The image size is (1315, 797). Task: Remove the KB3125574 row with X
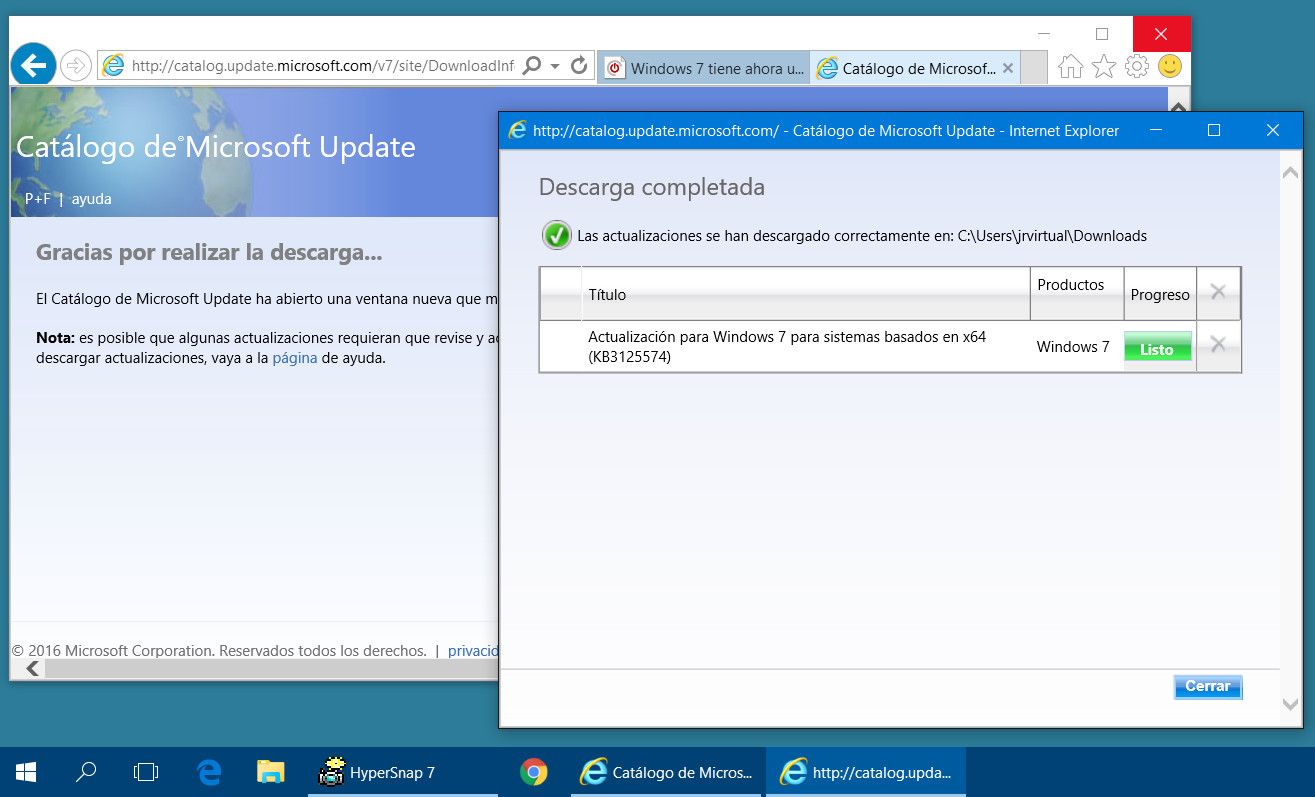pyautogui.click(x=1218, y=345)
